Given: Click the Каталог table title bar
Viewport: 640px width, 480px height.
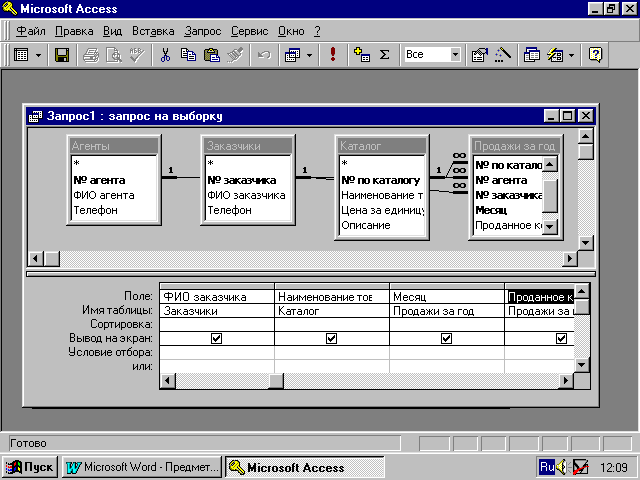Looking at the screenshot, I should click(x=382, y=146).
